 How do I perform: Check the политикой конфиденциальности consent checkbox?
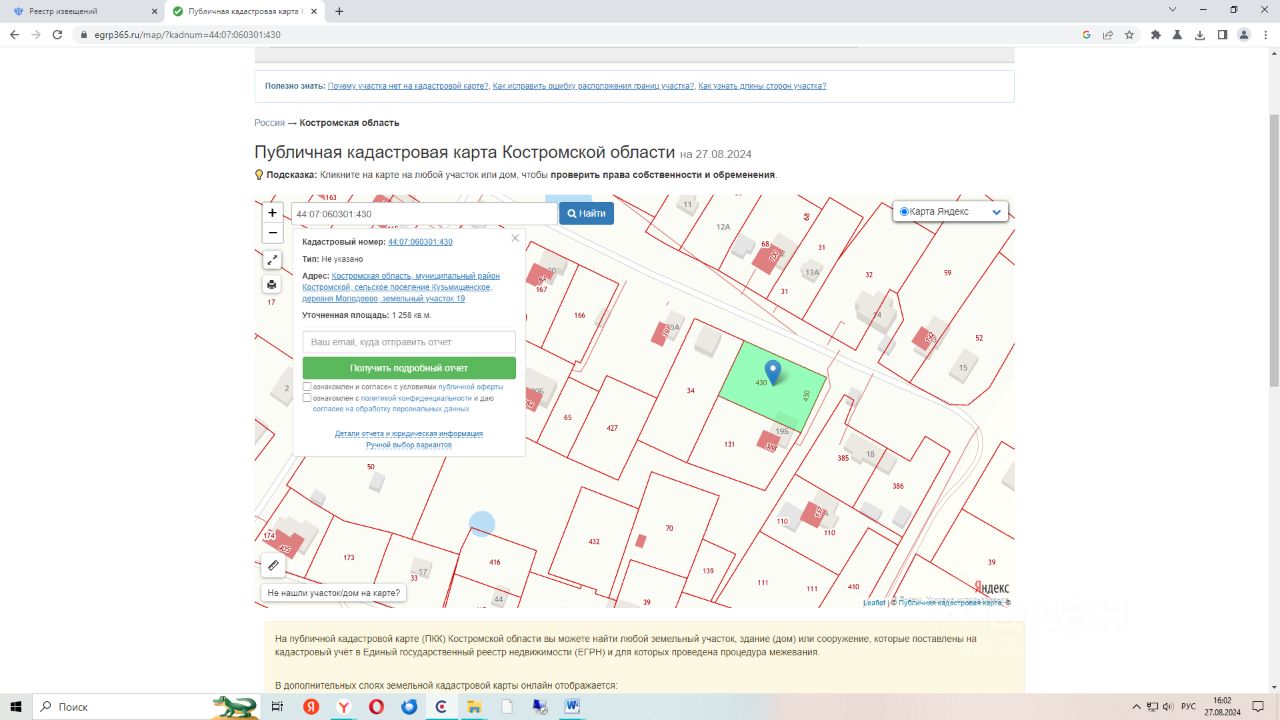(x=307, y=398)
